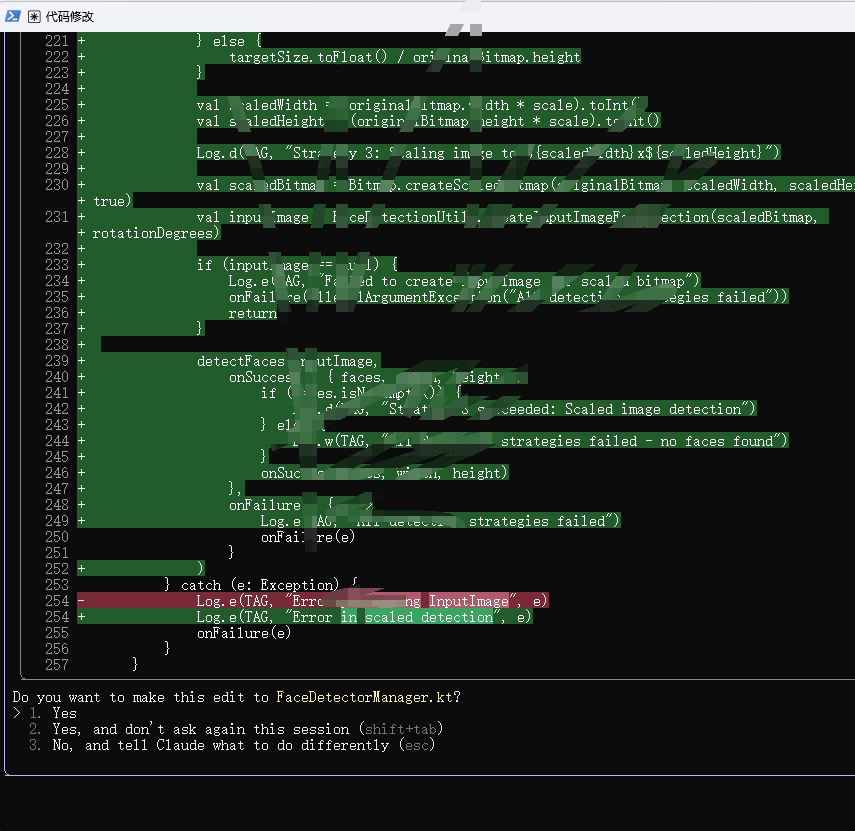
Task: Click the 'if (input' line 233
Action: coord(297,265)
